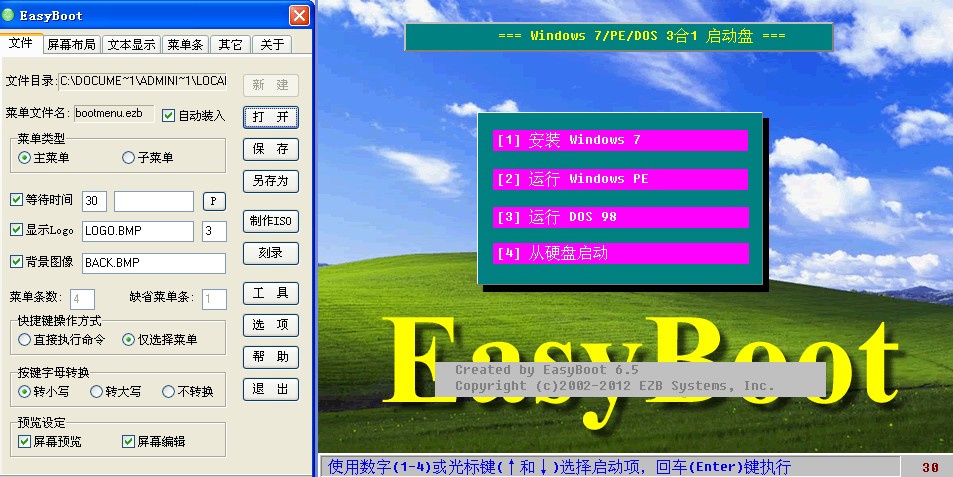Click the 打开 button
Screen dimensions: 953x477
[271, 117]
